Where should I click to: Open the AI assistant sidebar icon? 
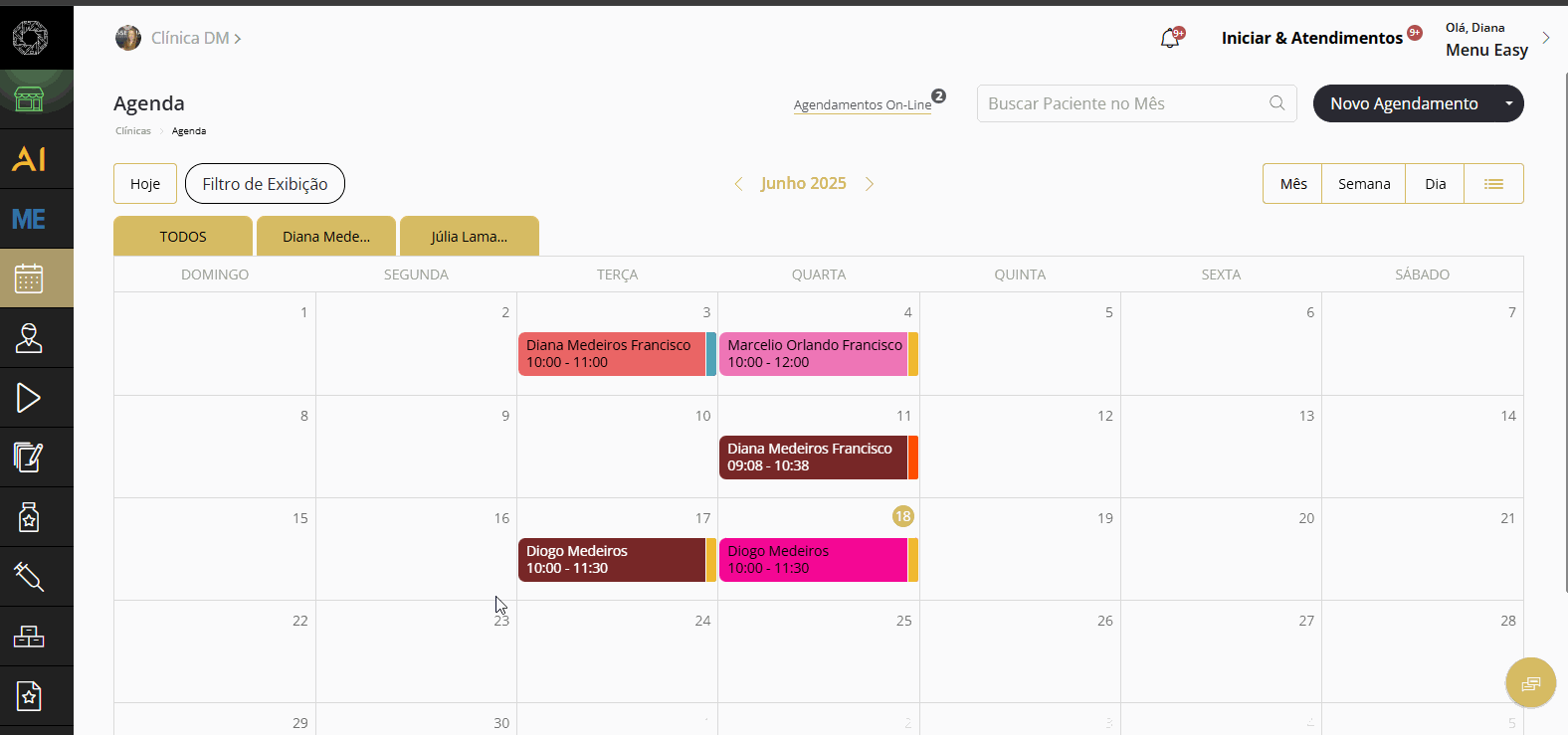click(29, 159)
